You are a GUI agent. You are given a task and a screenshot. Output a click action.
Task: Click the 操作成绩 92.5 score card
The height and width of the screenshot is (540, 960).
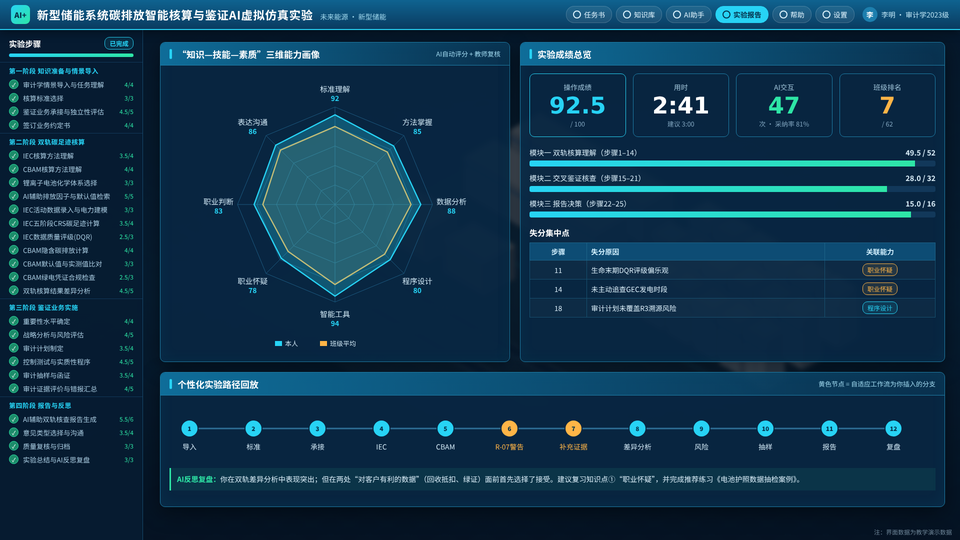577,105
